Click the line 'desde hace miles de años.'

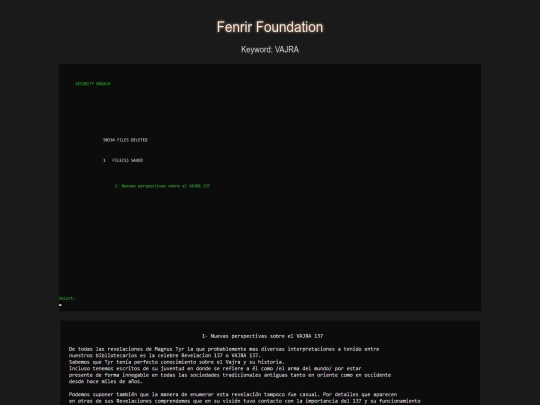[105, 382]
